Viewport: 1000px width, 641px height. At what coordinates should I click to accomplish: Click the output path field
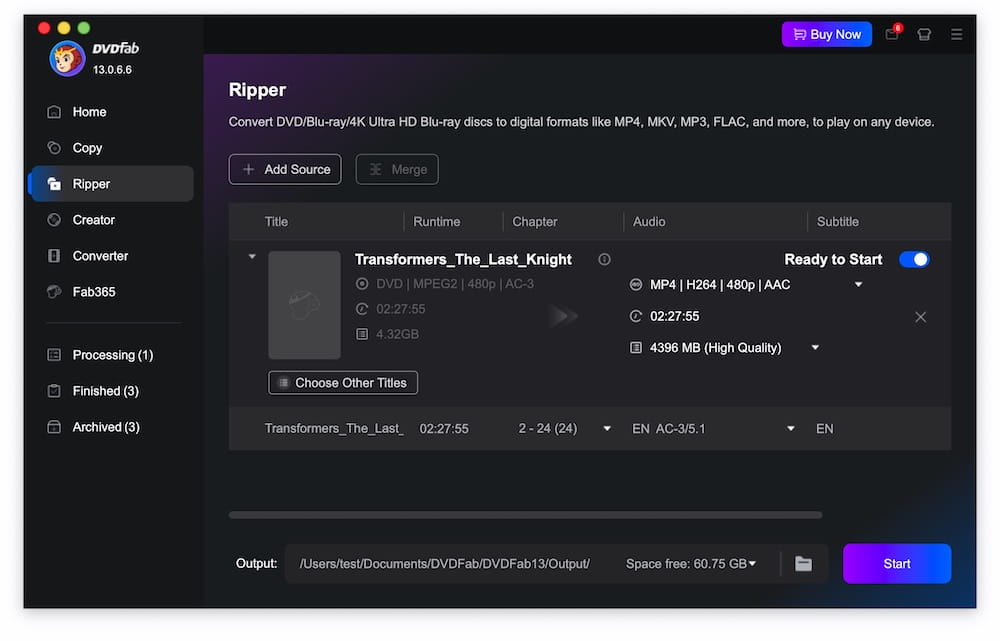tap(445, 564)
